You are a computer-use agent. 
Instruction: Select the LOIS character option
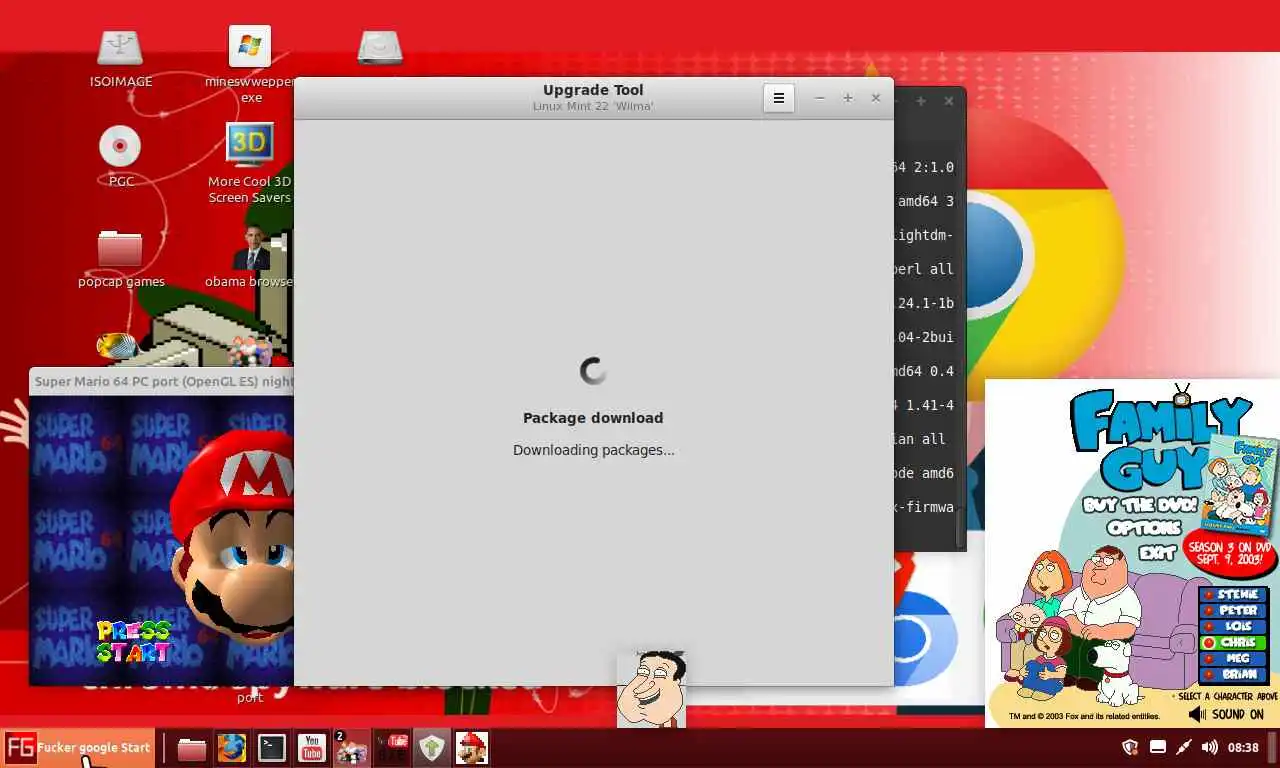tap(1233, 626)
